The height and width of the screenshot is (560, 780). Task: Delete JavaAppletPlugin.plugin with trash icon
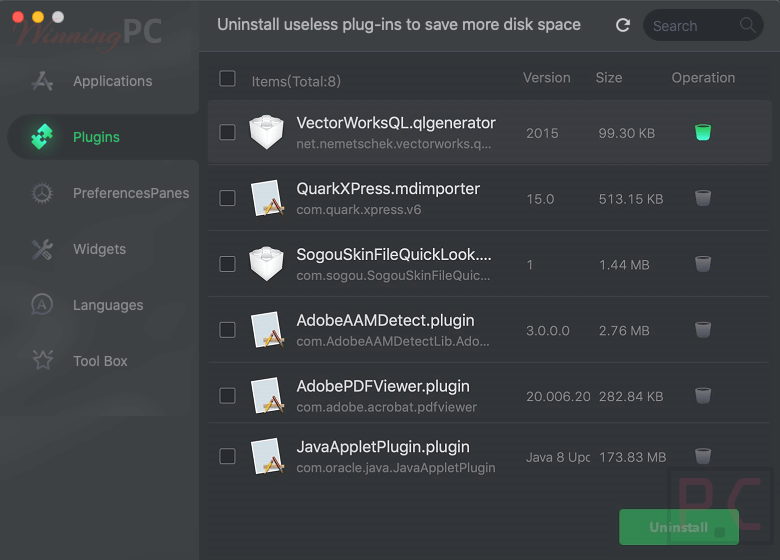[703, 456]
